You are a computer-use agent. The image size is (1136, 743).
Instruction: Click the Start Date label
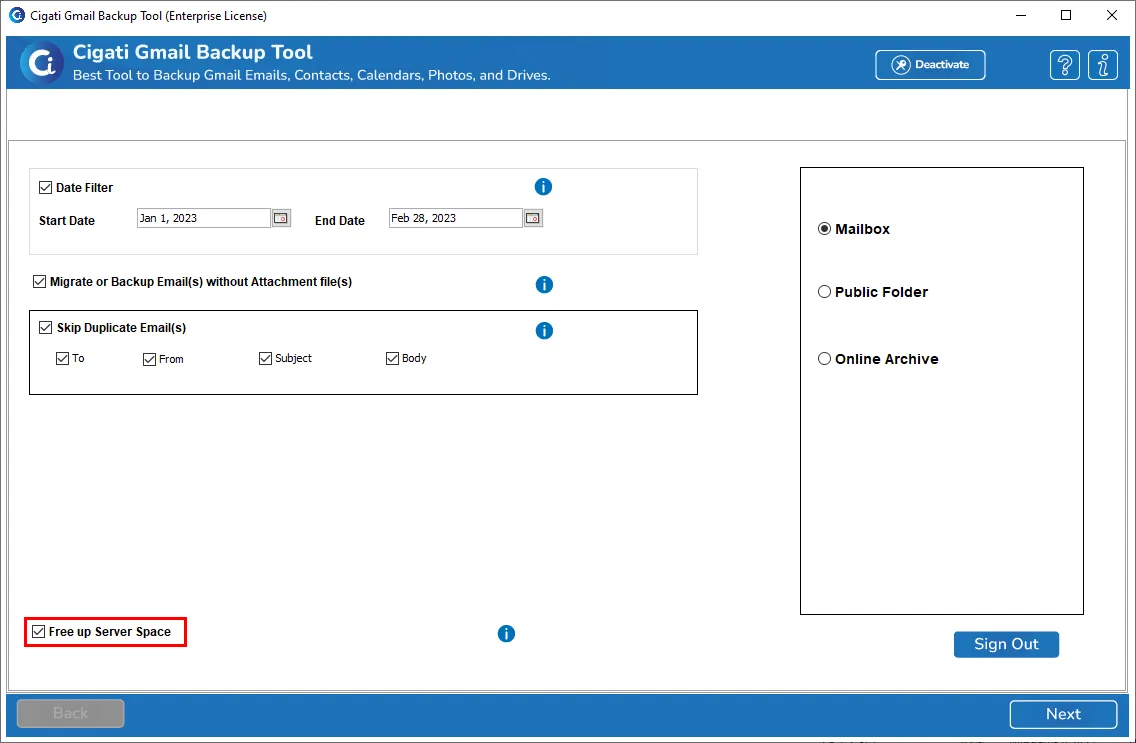click(67, 221)
